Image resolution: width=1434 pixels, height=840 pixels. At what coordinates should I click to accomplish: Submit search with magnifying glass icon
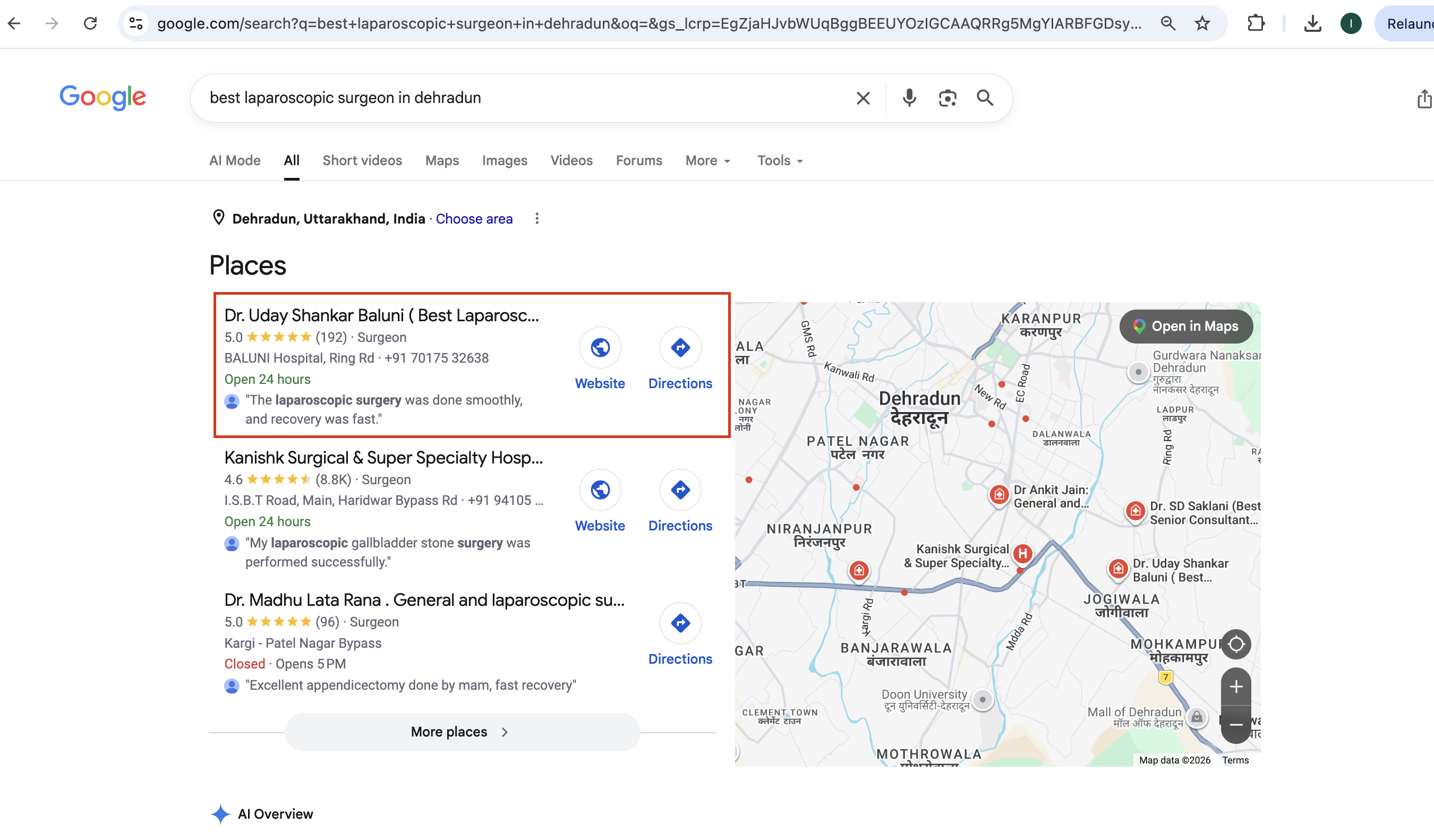[985, 98]
